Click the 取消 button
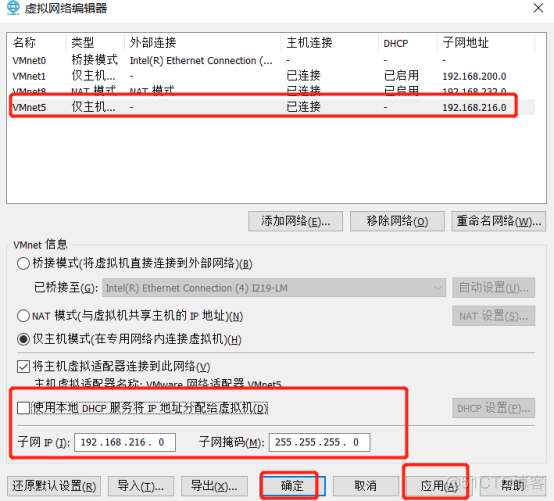554x501 pixels. (x=365, y=486)
